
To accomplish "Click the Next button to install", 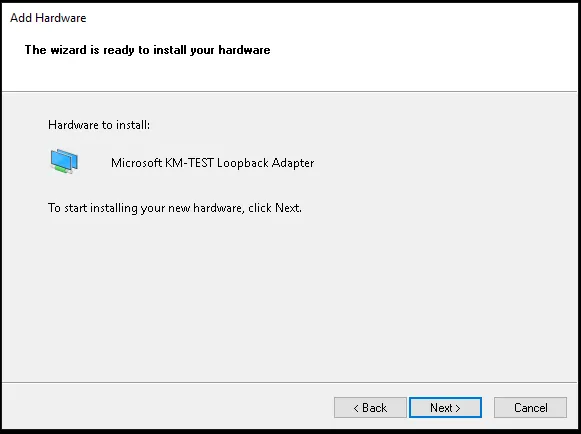I will [x=445, y=408].
